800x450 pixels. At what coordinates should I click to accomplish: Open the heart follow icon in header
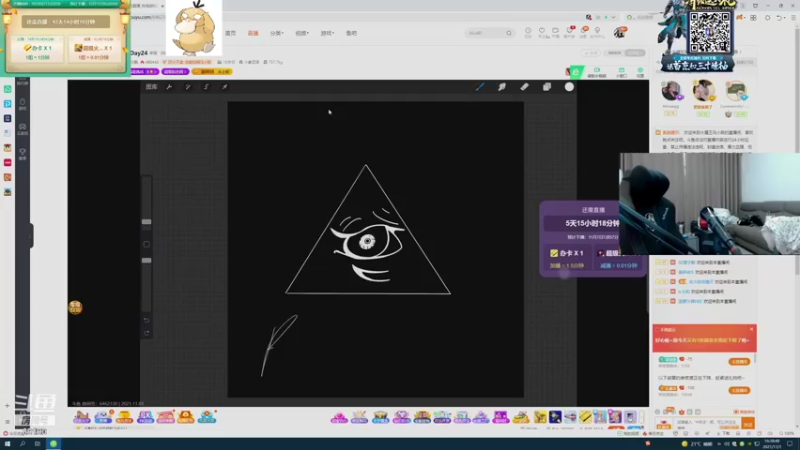[x=542, y=32]
